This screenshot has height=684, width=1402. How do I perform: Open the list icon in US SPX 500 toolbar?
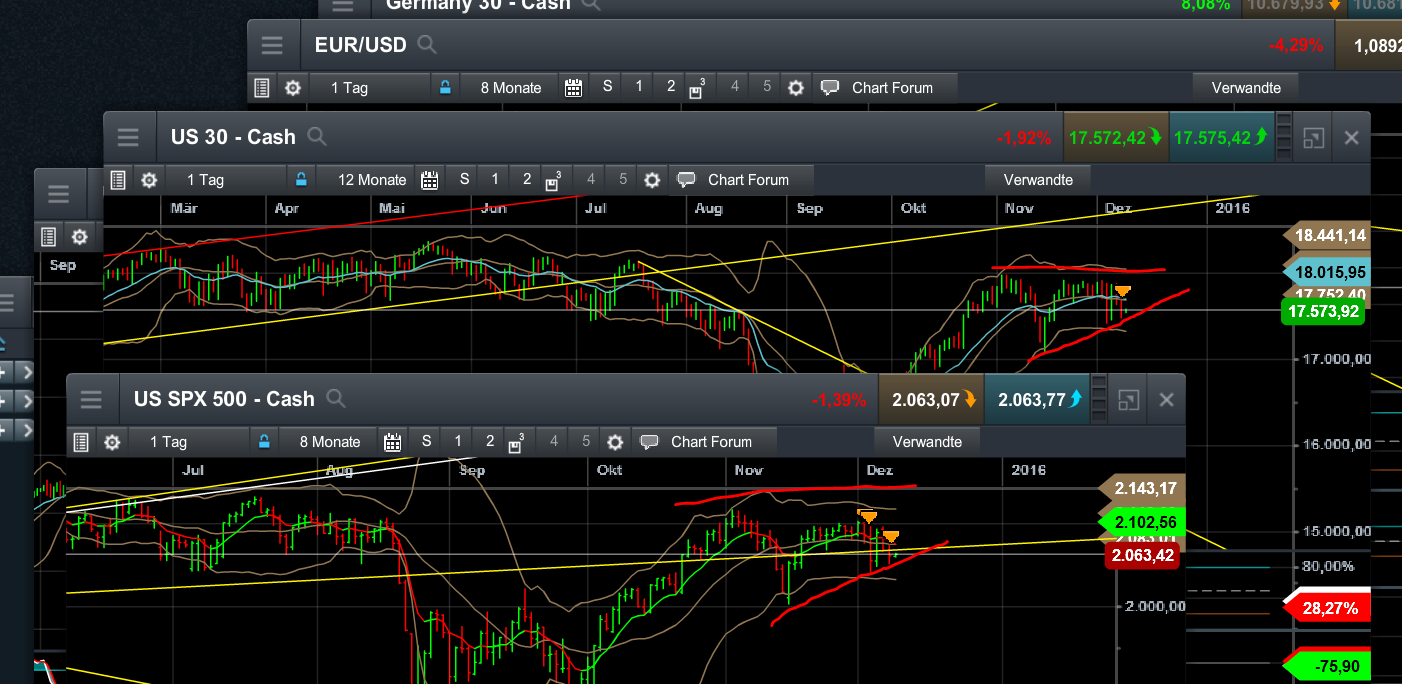coord(83,442)
